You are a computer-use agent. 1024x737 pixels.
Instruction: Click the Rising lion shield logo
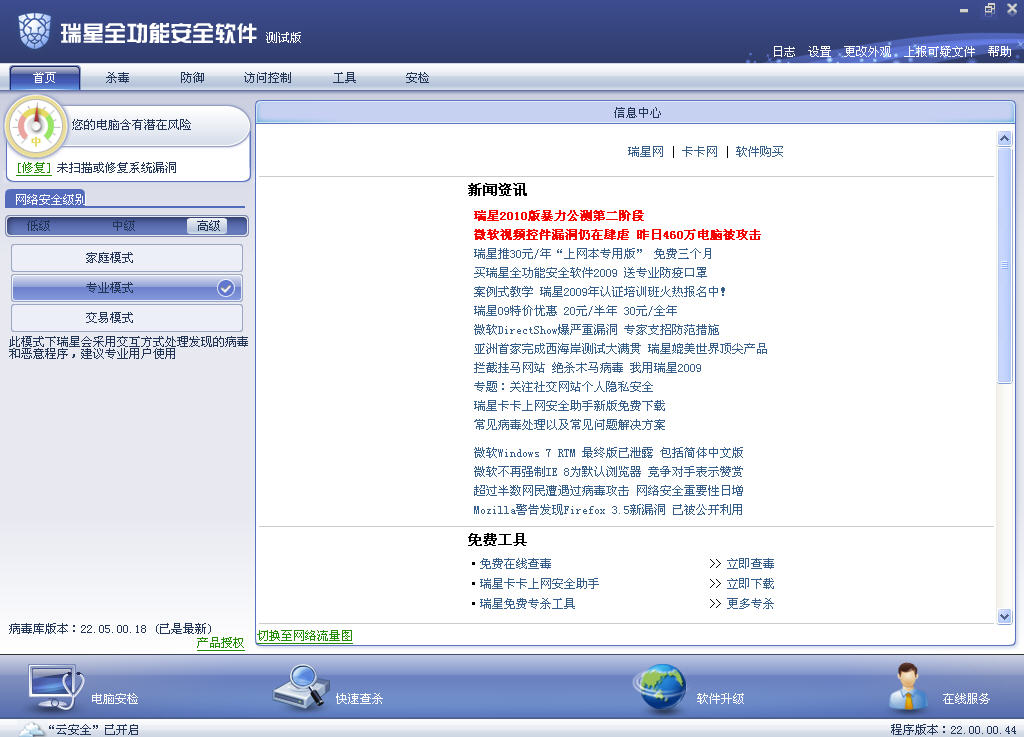[35, 31]
